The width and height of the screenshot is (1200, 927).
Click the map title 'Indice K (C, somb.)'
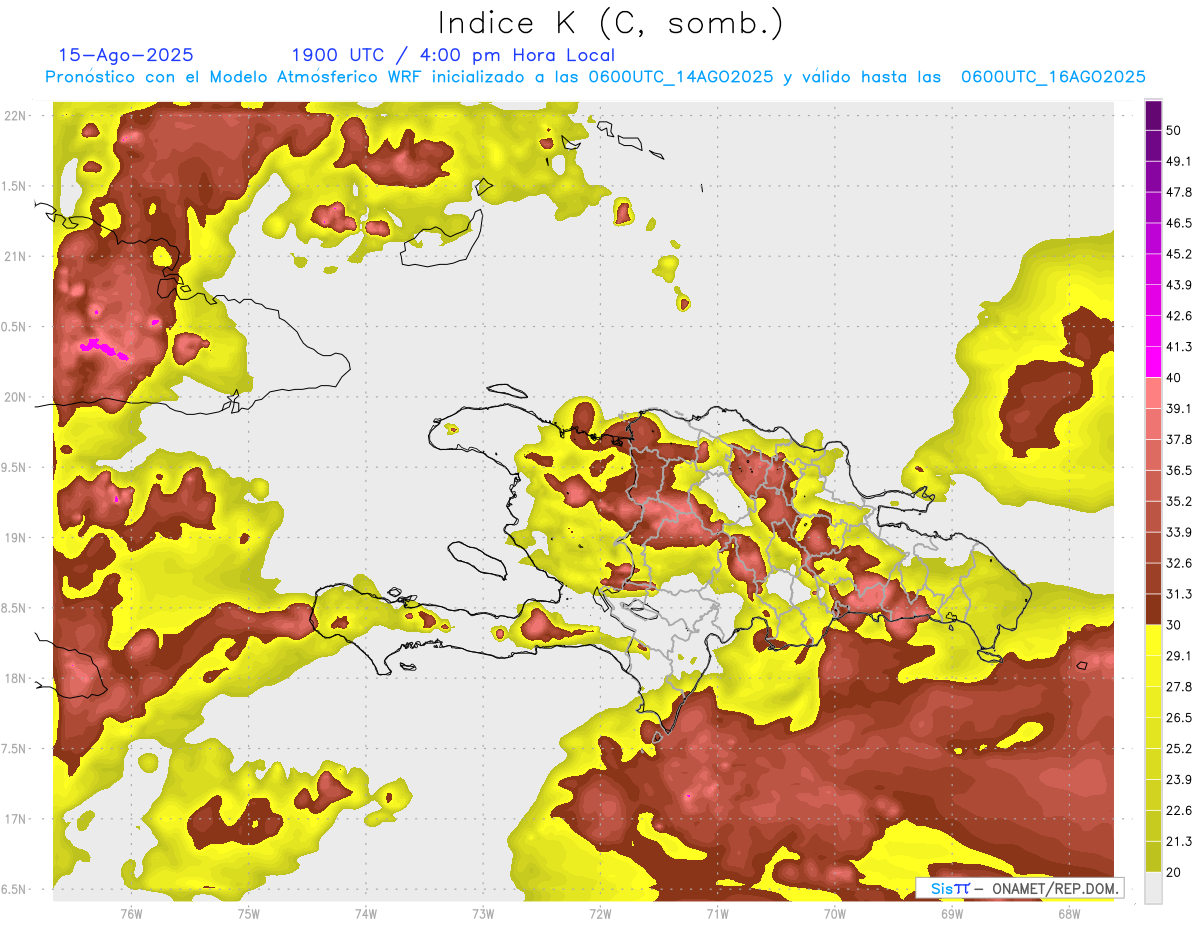[611, 23]
